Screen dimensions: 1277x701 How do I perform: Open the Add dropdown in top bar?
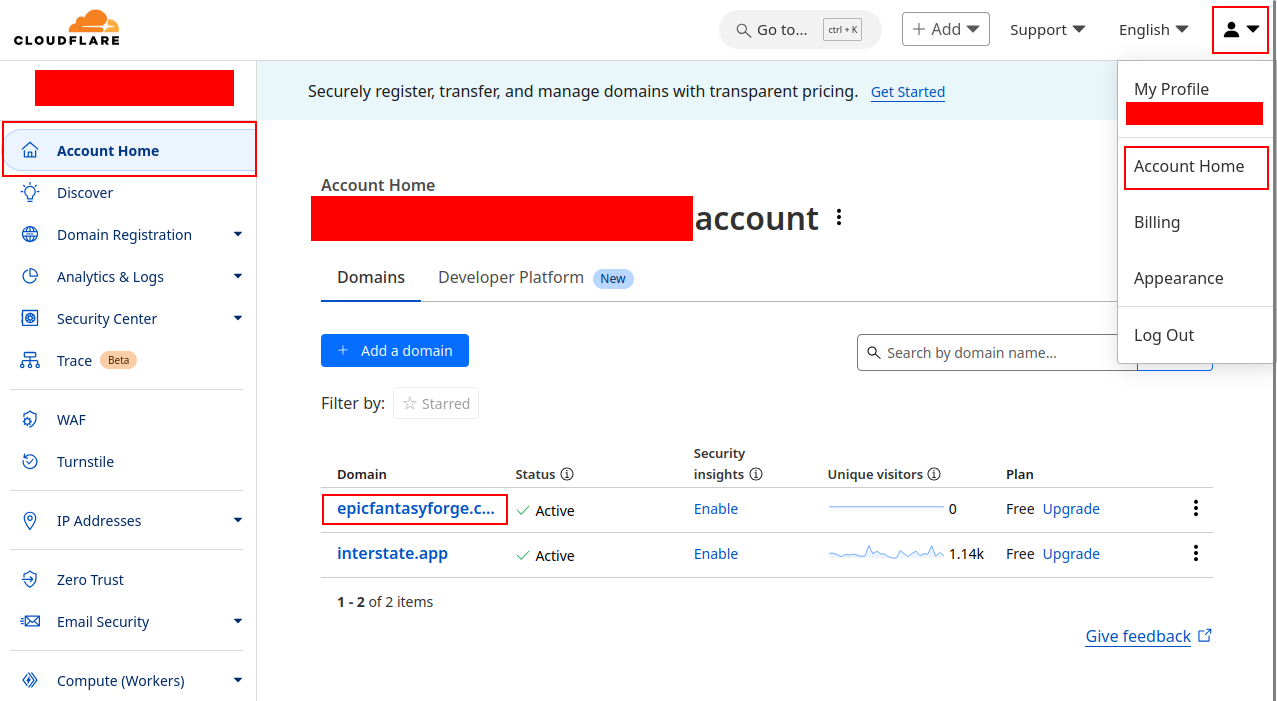tap(945, 29)
